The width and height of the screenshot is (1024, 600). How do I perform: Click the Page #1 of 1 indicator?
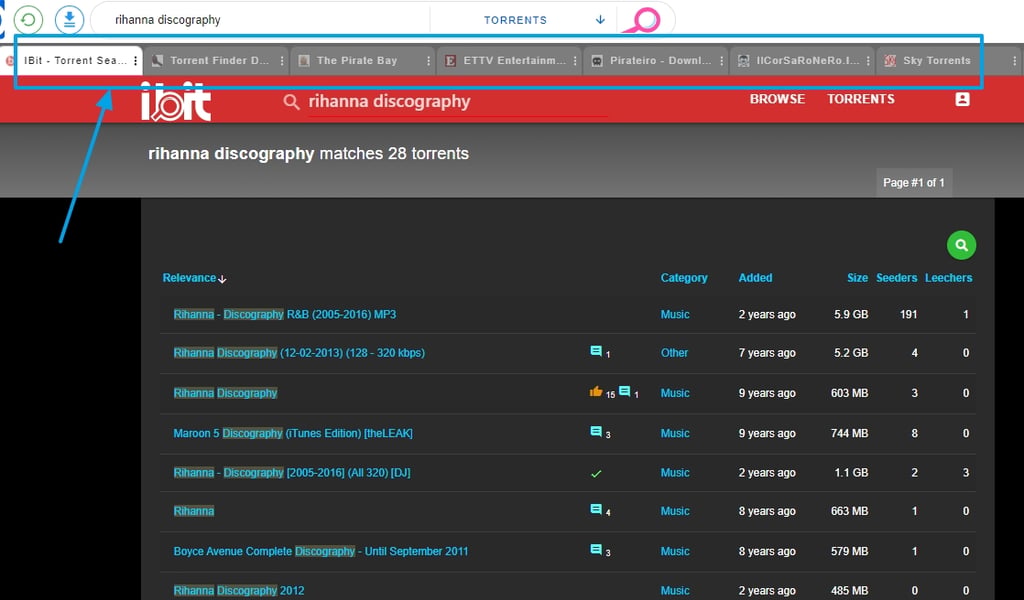[x=914, y=183]
